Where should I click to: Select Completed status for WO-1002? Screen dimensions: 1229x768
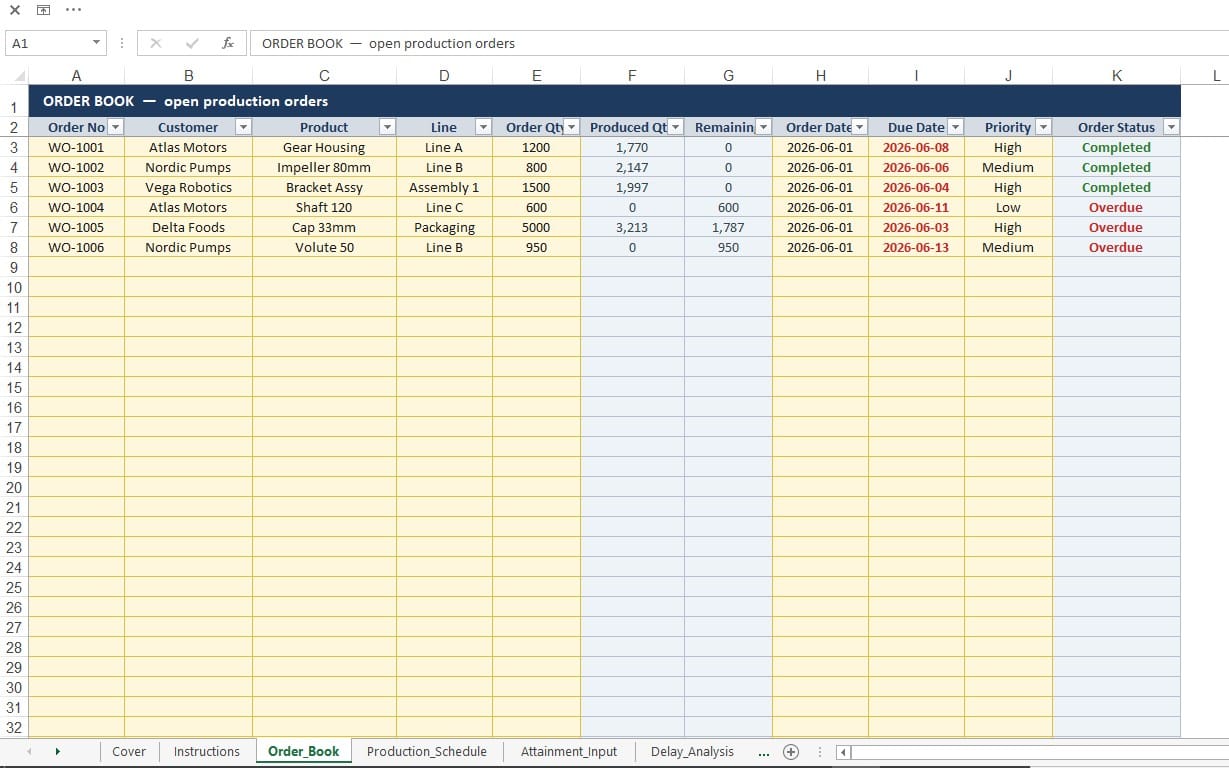1117,167
